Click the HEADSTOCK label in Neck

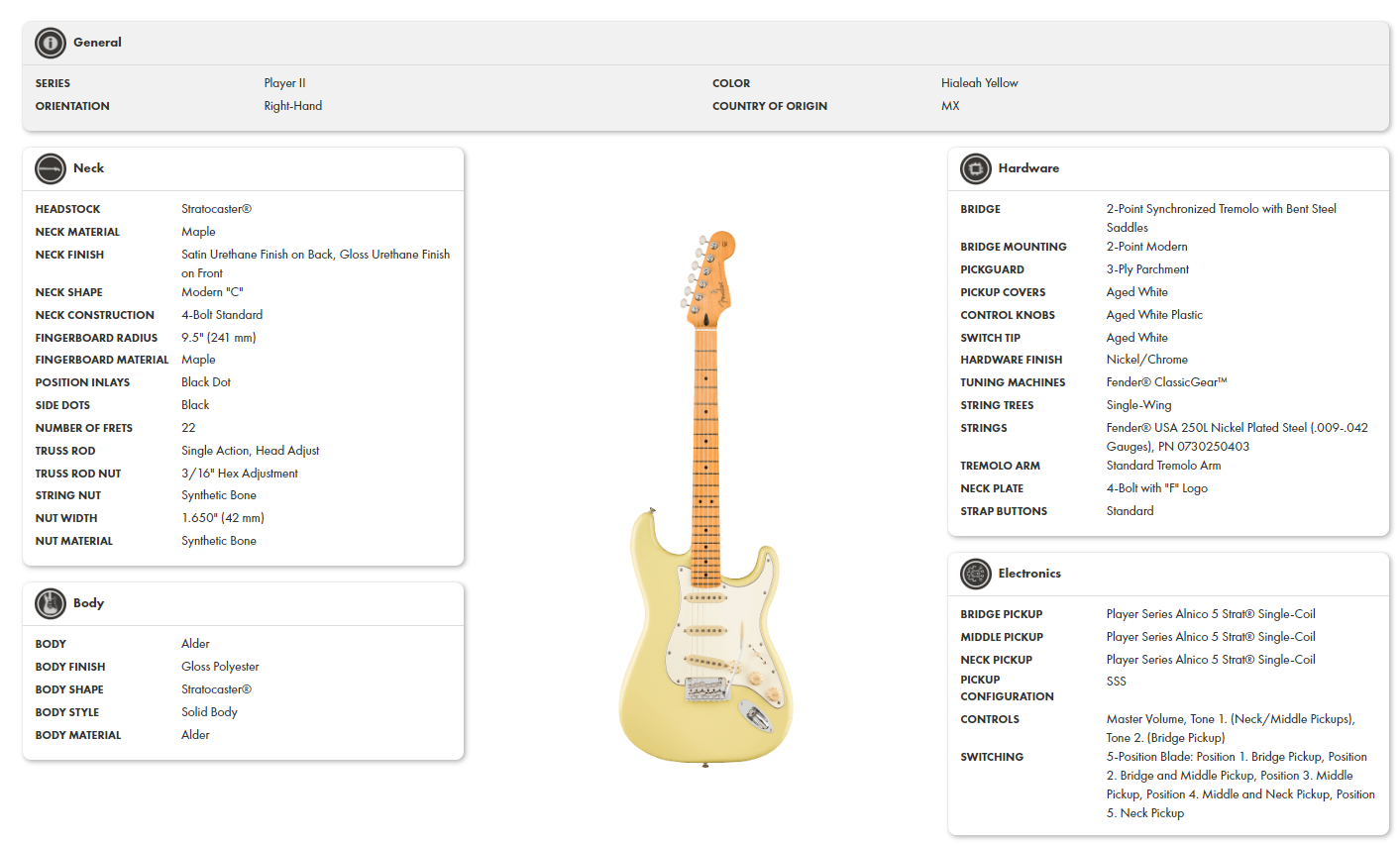coord(67,209)
